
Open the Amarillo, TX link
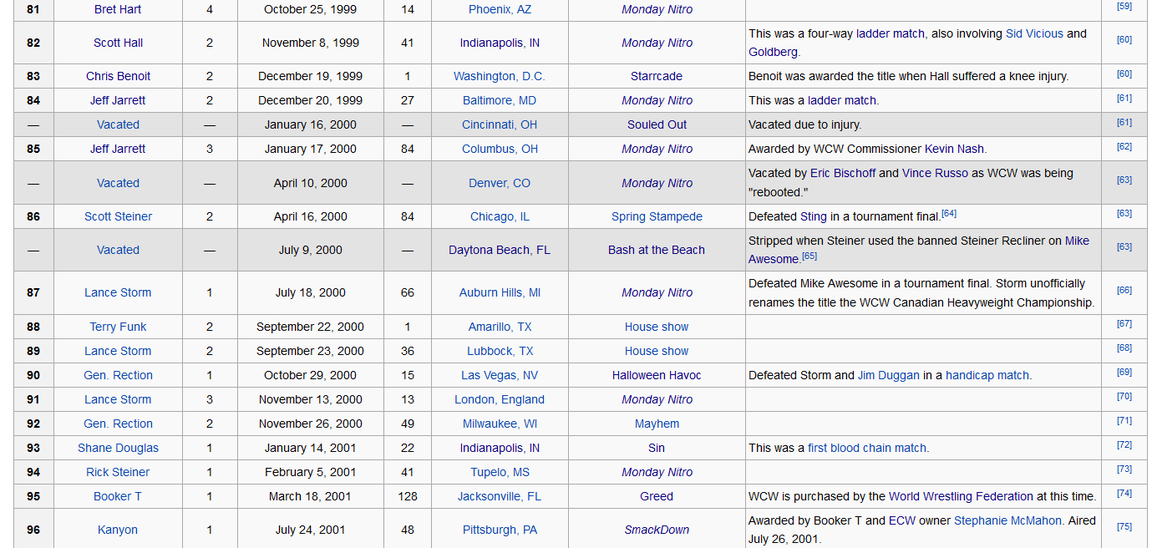(x=500, y=327)
